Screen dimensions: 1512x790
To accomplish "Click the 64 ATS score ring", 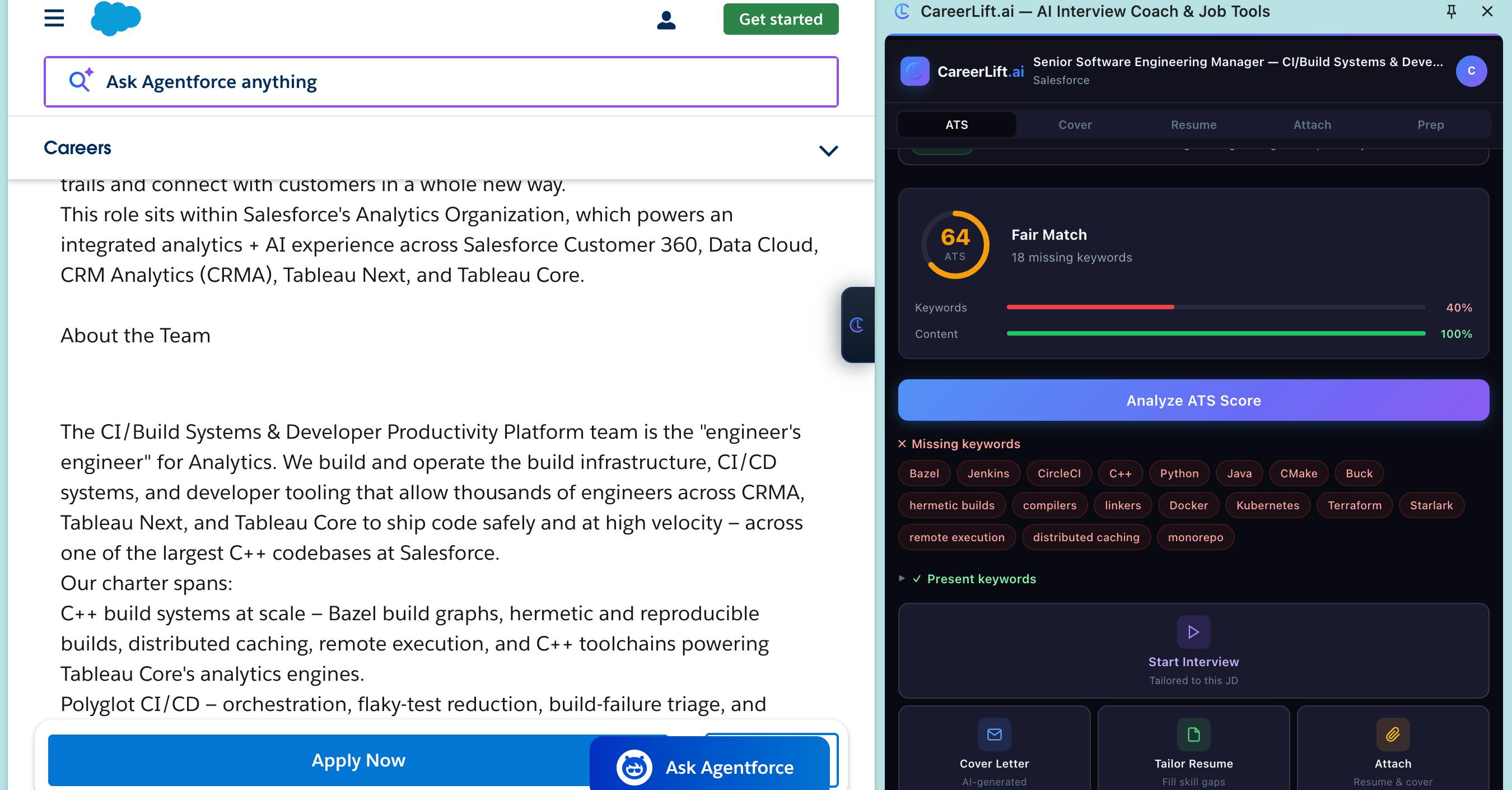I will point(955,244).
